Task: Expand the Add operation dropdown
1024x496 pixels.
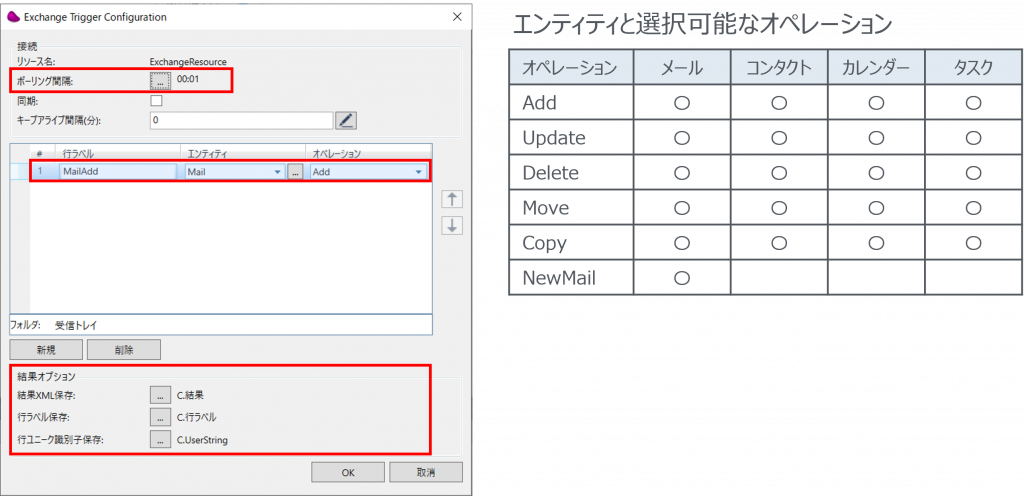Action: click(x=418, y=172)
